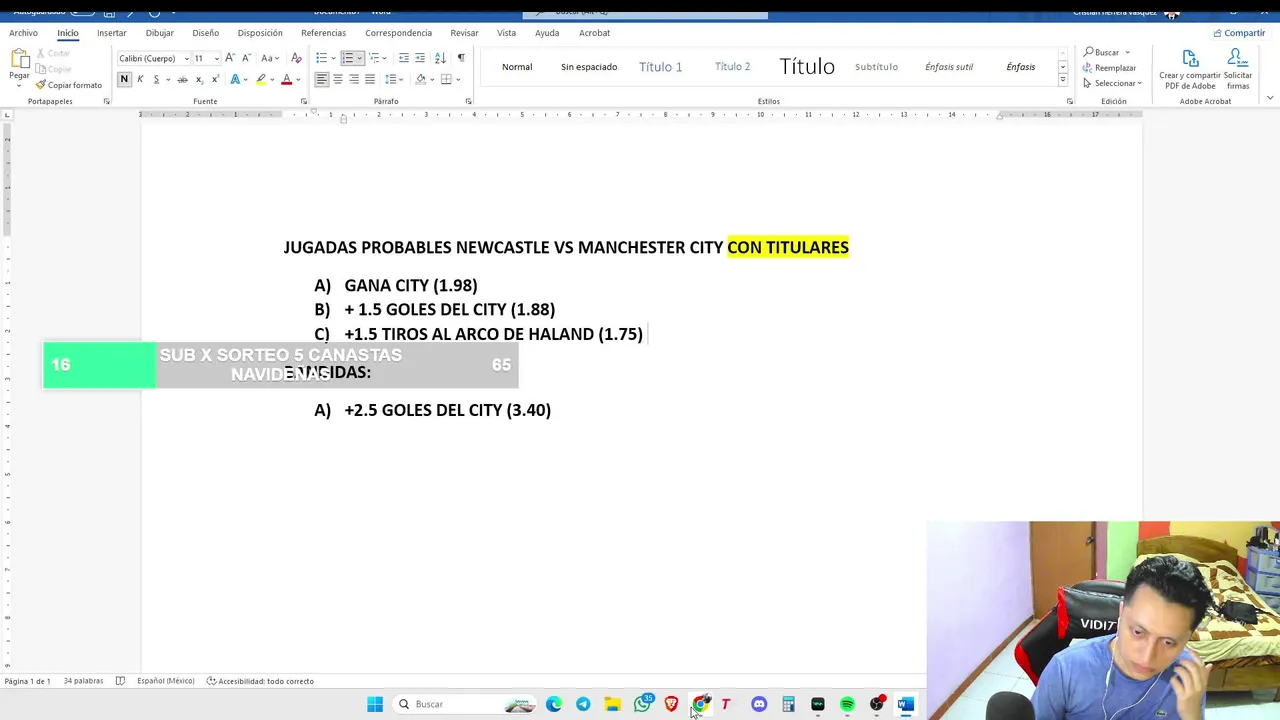Click Crear y compartir PDF de Adobe
This screenshot has width=1280, height=720.
pyautogui.click(x=1190, y=70)
